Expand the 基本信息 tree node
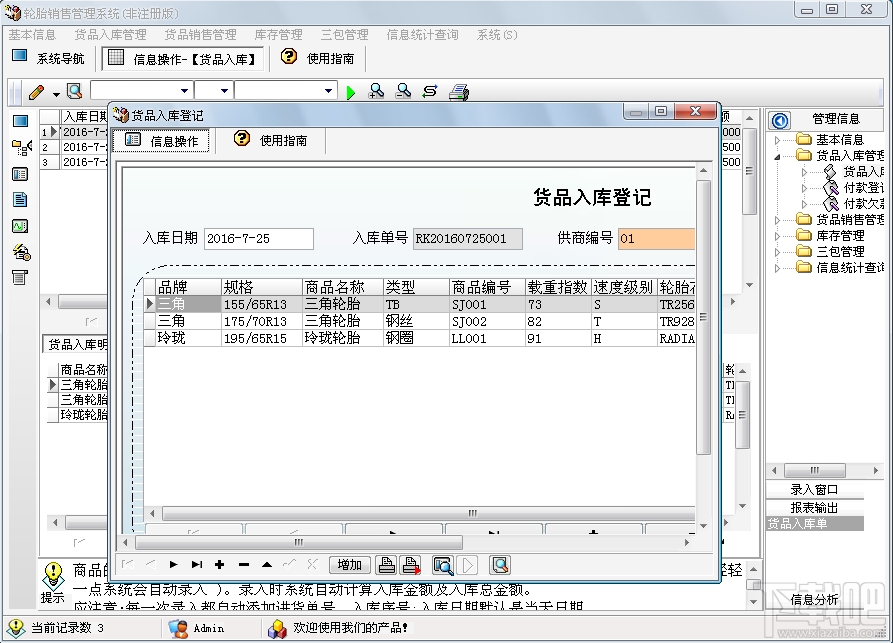893x643 pixels. point(777,140)
